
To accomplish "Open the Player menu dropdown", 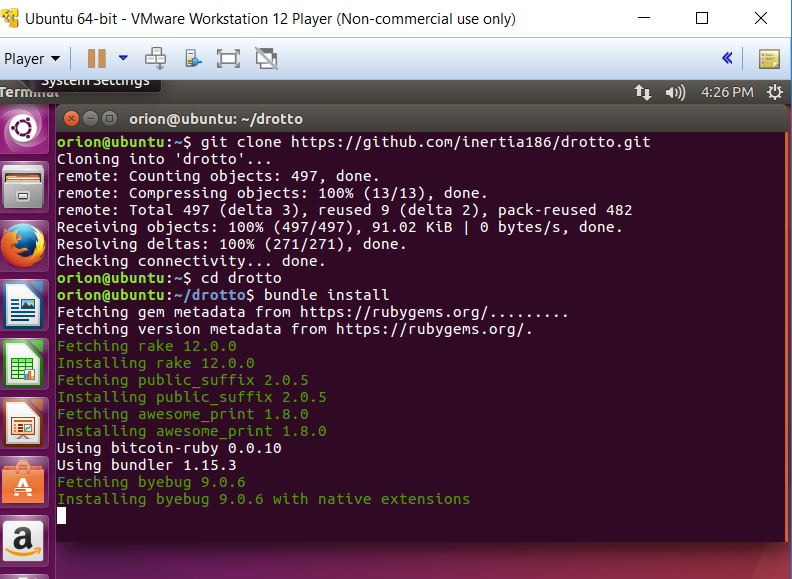I will tap(32, 59).
